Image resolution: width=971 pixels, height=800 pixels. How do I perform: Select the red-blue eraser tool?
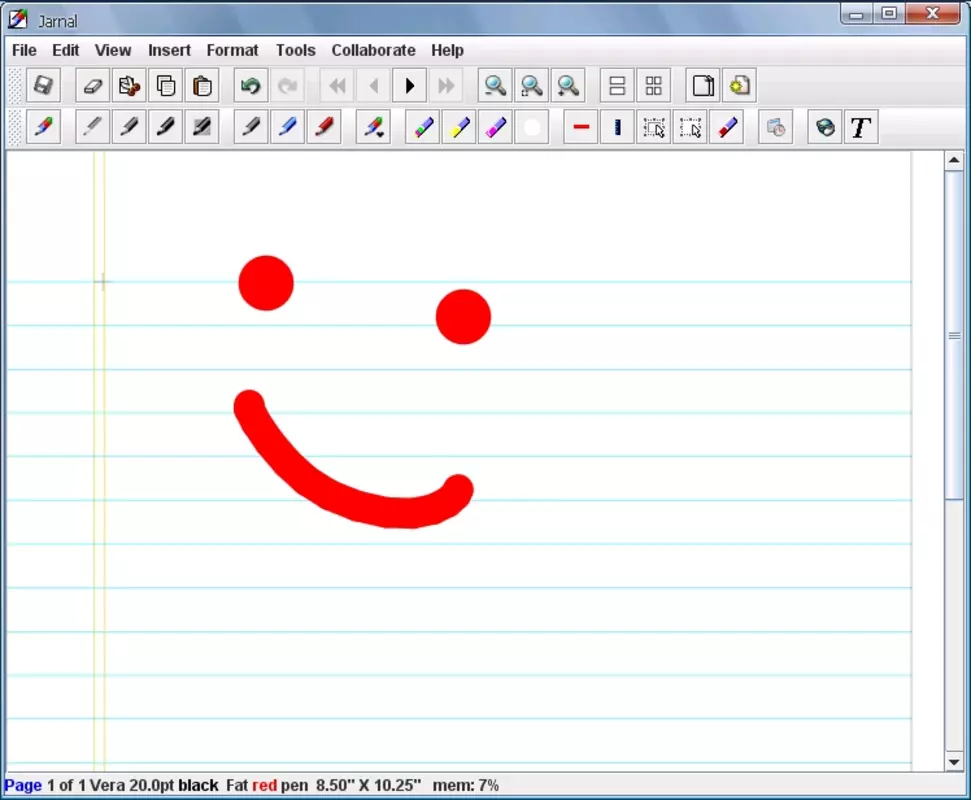point(727,127)
